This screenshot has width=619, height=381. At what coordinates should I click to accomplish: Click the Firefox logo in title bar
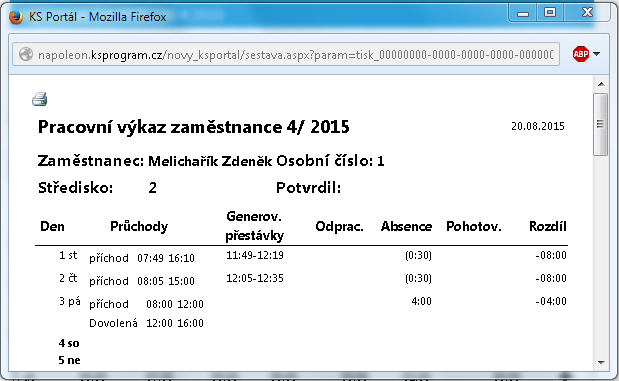(x=16, y=17)
